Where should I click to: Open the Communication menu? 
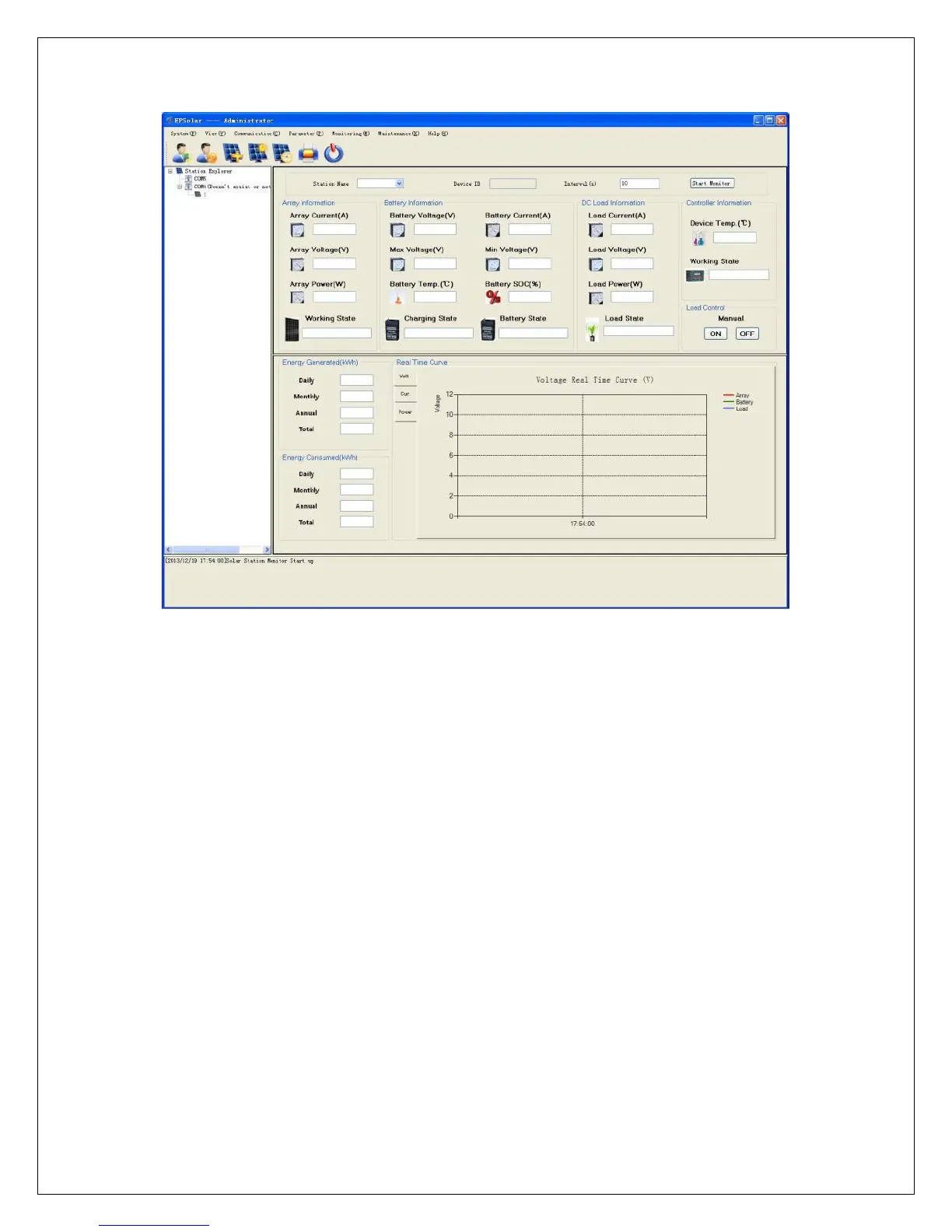[257, 134]
